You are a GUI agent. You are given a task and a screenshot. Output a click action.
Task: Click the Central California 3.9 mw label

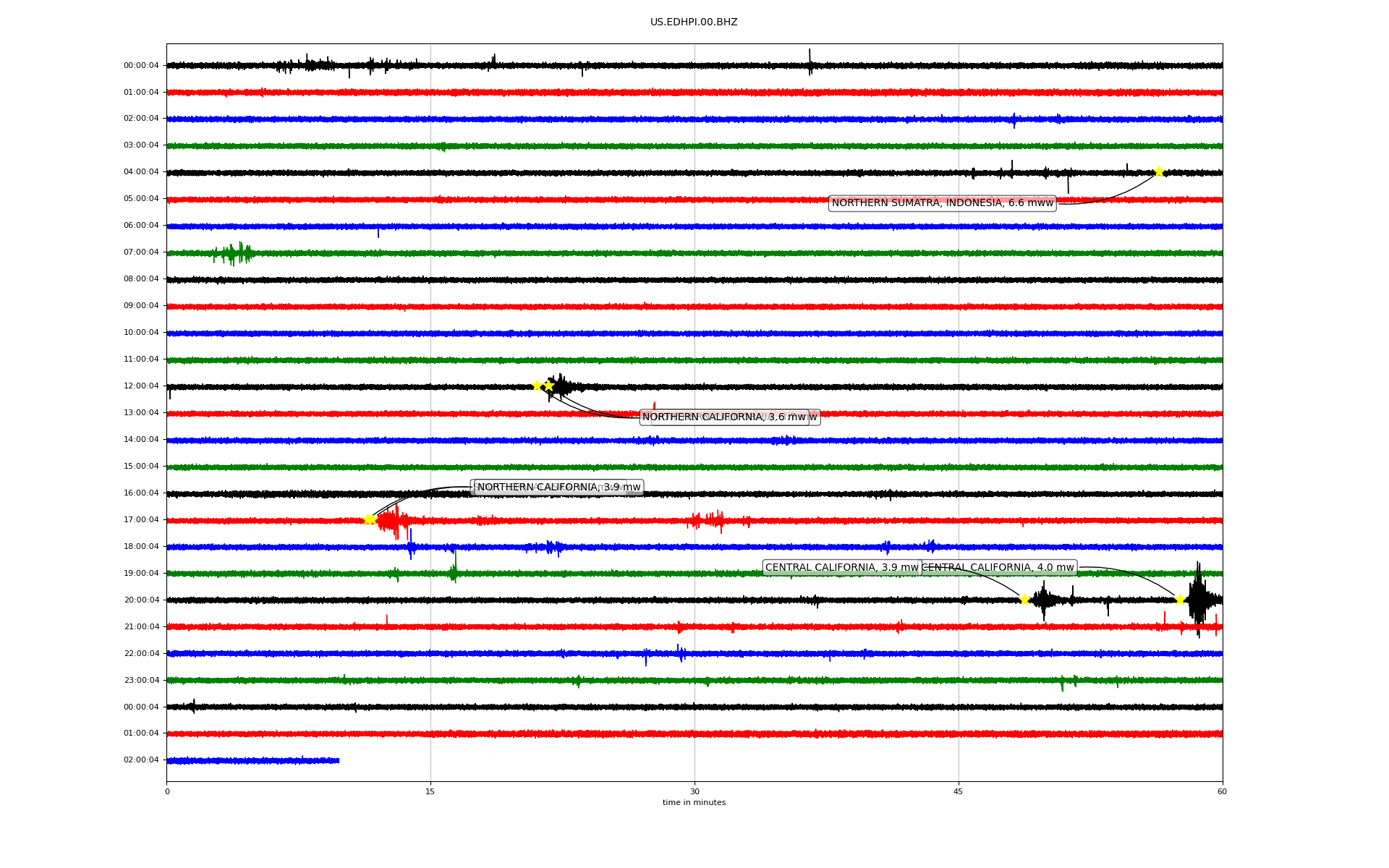[x=841, y=568]
